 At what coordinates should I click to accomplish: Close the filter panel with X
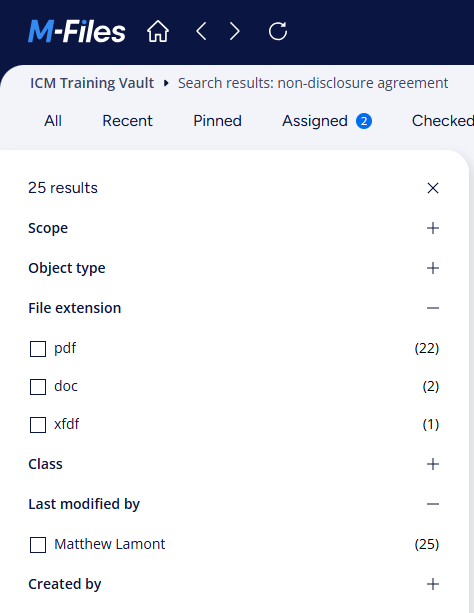(433, 188)
